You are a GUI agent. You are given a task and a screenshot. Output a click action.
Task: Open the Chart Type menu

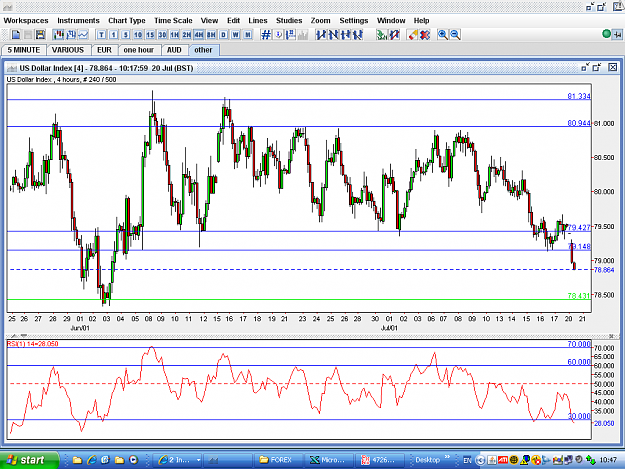(127, 20)
